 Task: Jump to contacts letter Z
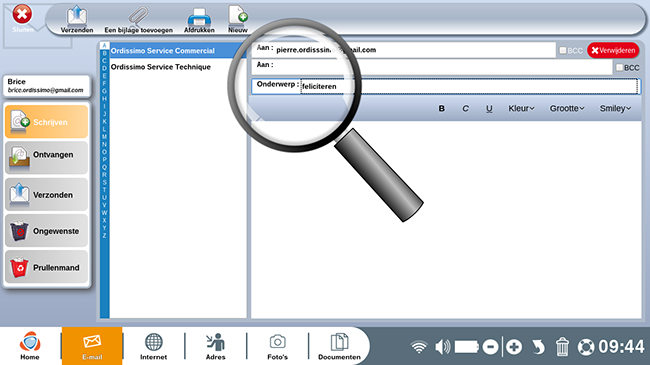104,236
